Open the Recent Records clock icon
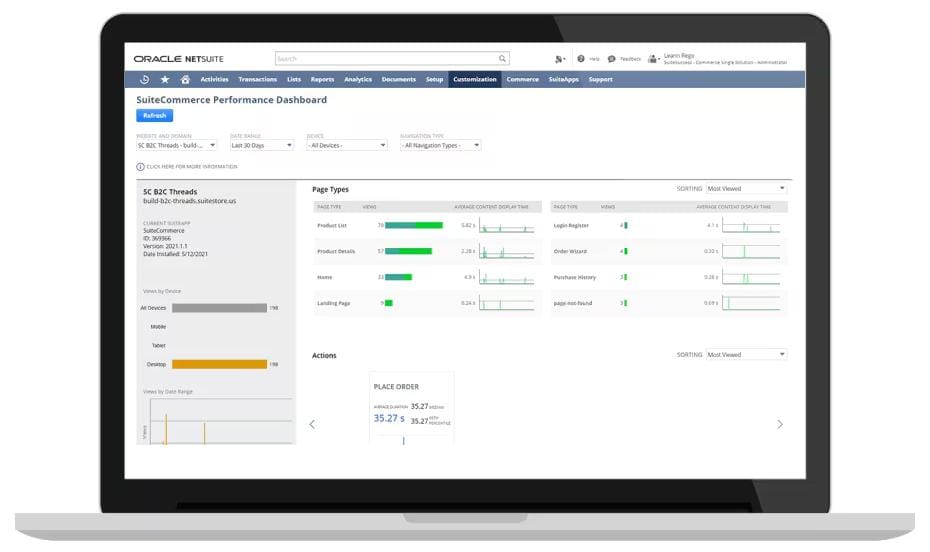Viewport: 930px width, 552px height. coord(144,79)
